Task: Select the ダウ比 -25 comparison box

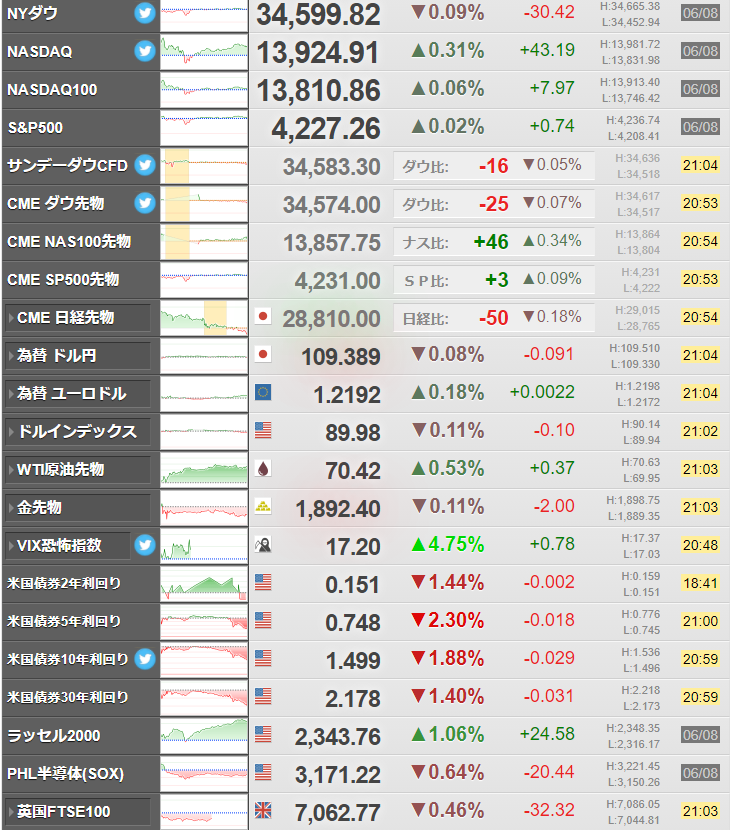Action: (494, 203)
